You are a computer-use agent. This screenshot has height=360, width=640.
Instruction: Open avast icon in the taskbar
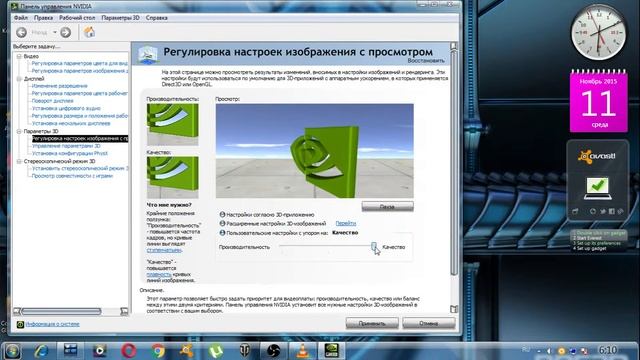click(x=187, y=351)
